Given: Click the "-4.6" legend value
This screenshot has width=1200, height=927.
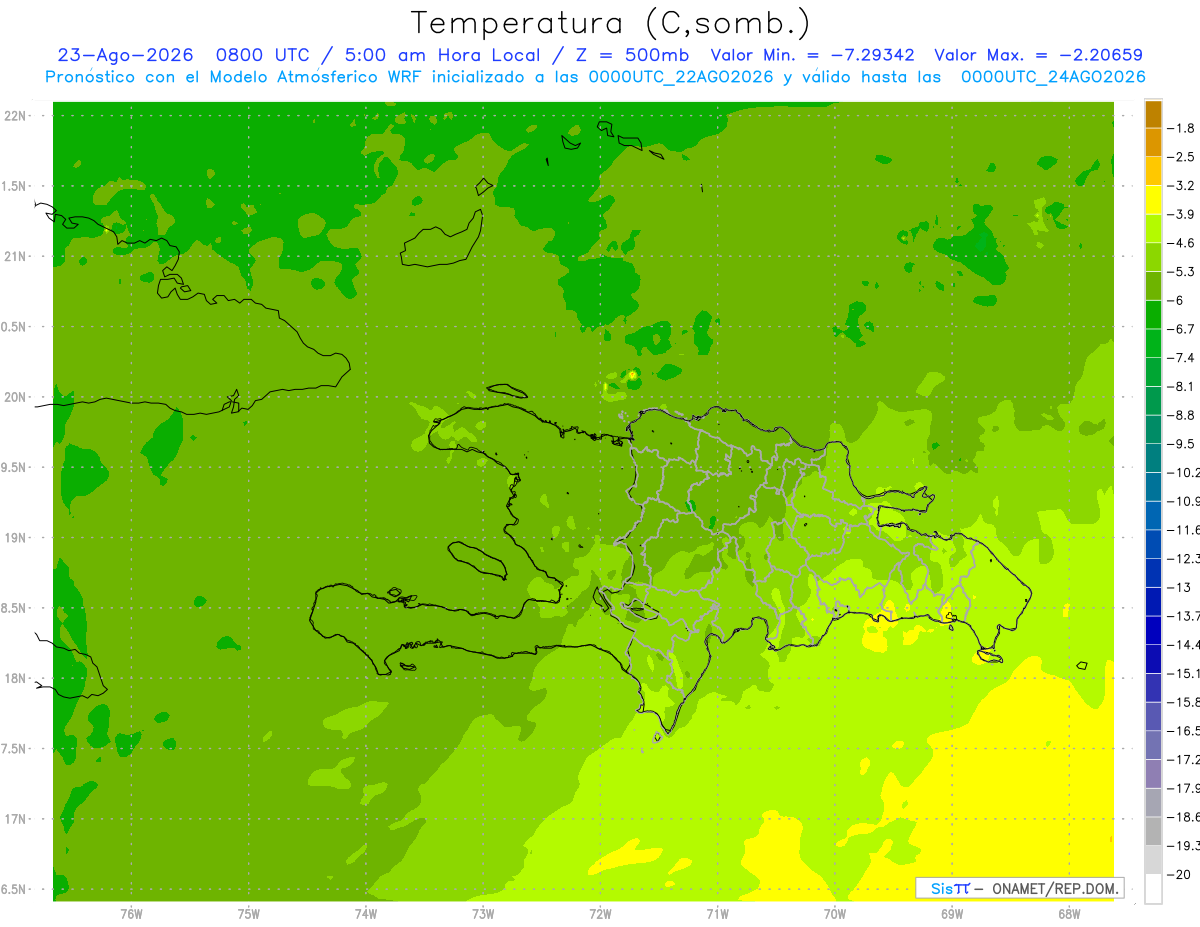Looking at the screenshot, I should tap(1181, 243).
